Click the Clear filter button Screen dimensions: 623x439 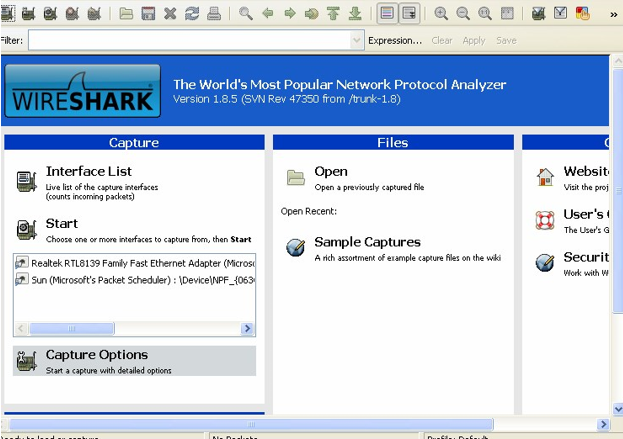pyautogui.click(x=442, y=41)
